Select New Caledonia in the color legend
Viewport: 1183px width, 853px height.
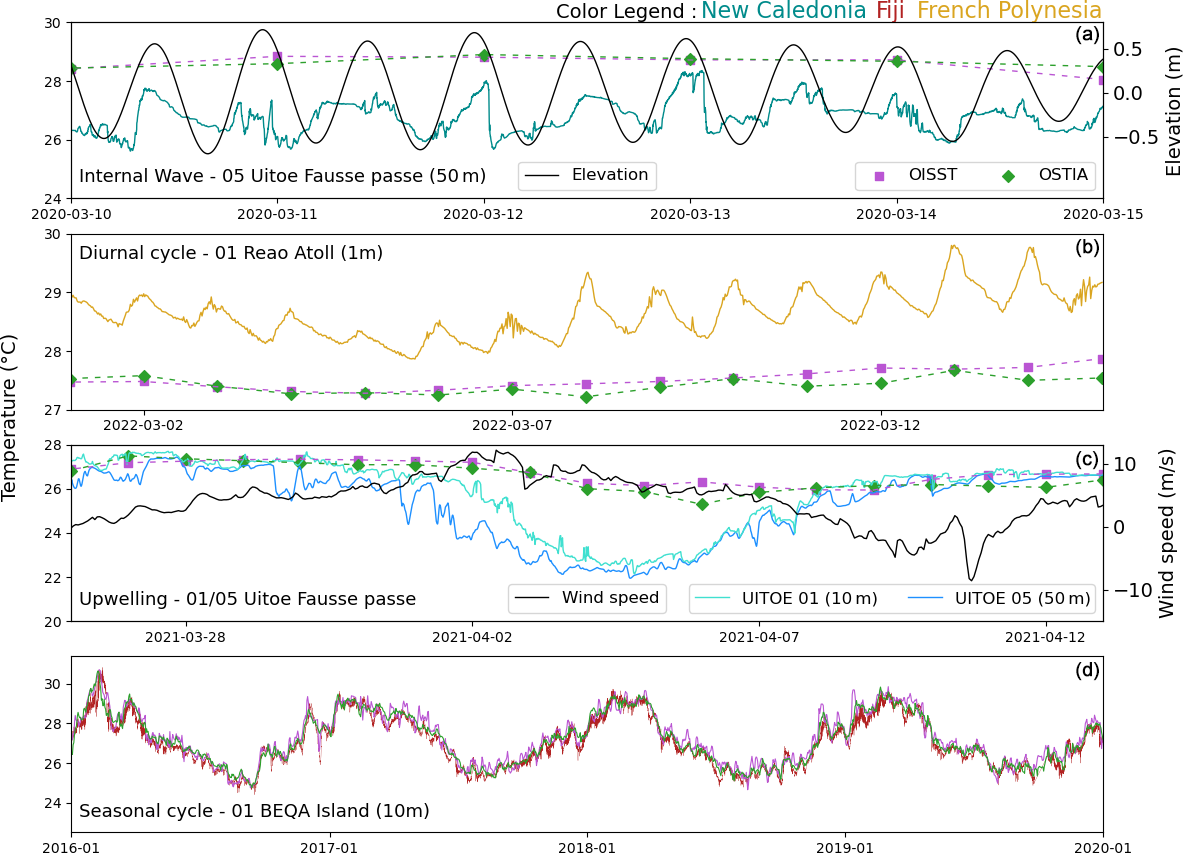[783, 11]
